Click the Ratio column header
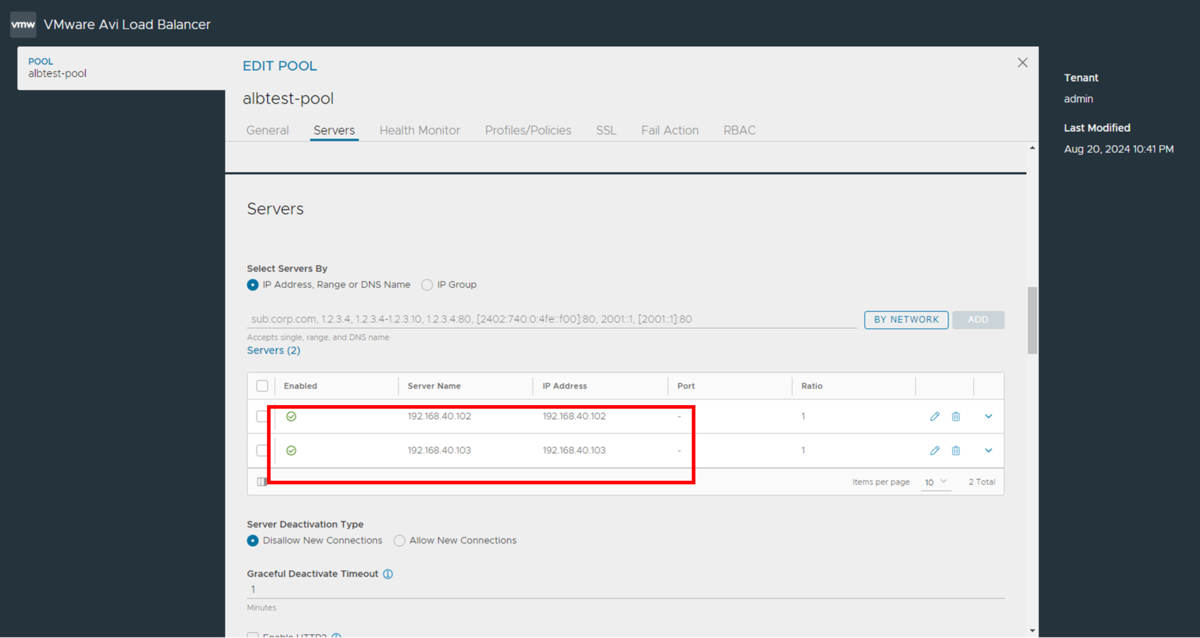 812,386
